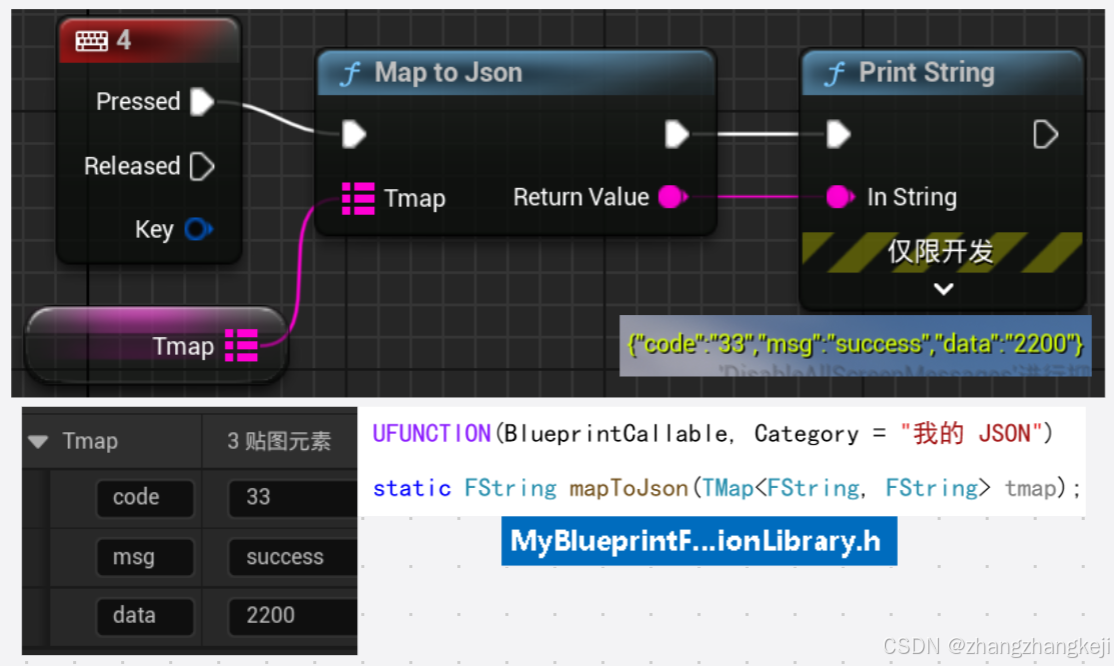
Task: Click the '3 贴图元素' element count text
Action: coord(279,441)
